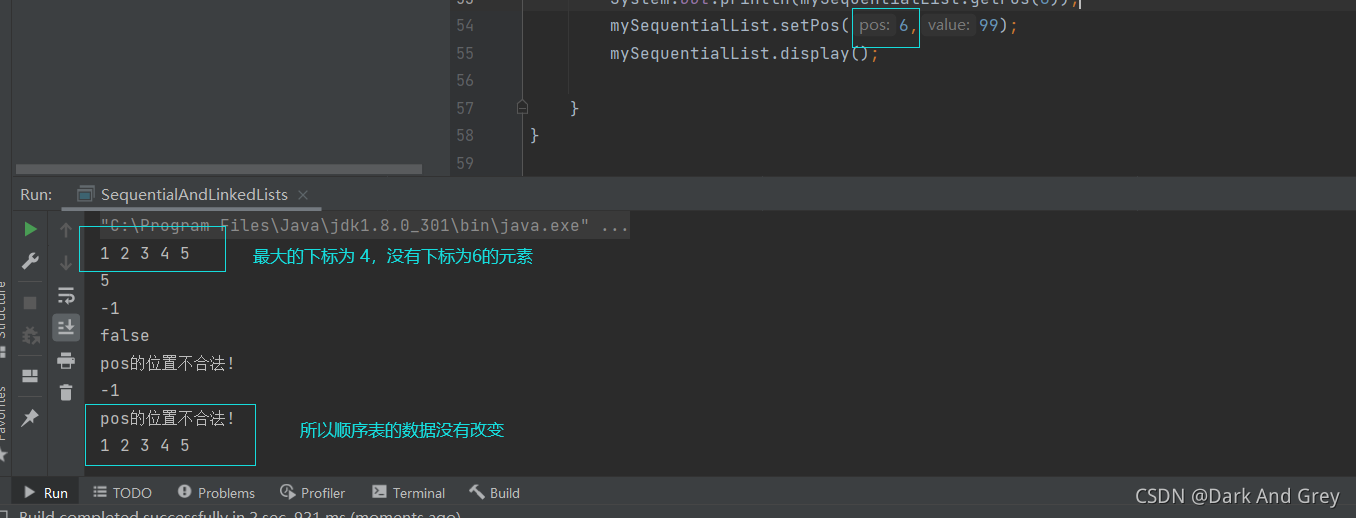Toggle scroll-to-end of console output
This screenshot has height=518, width=1356.
[66, 327]
